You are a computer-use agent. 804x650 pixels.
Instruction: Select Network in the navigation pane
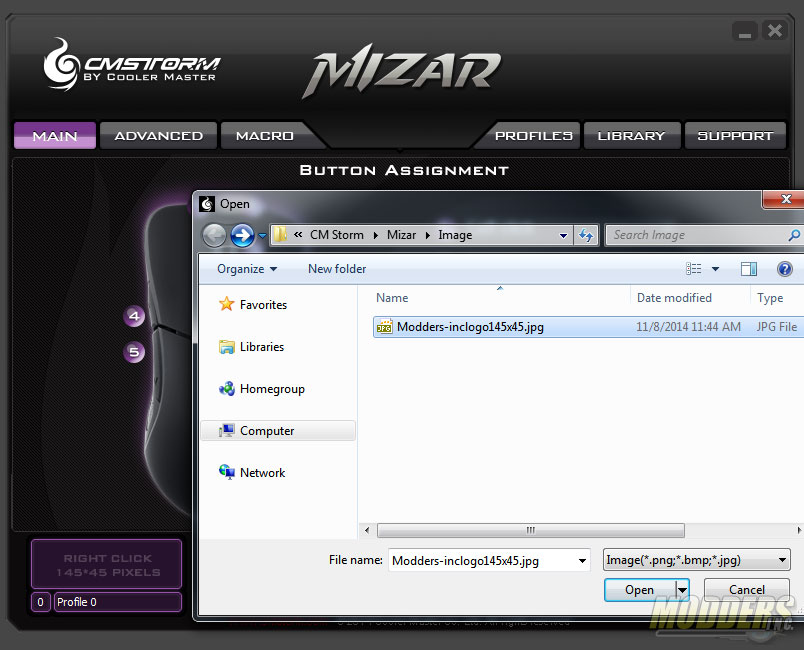[252, 473]
